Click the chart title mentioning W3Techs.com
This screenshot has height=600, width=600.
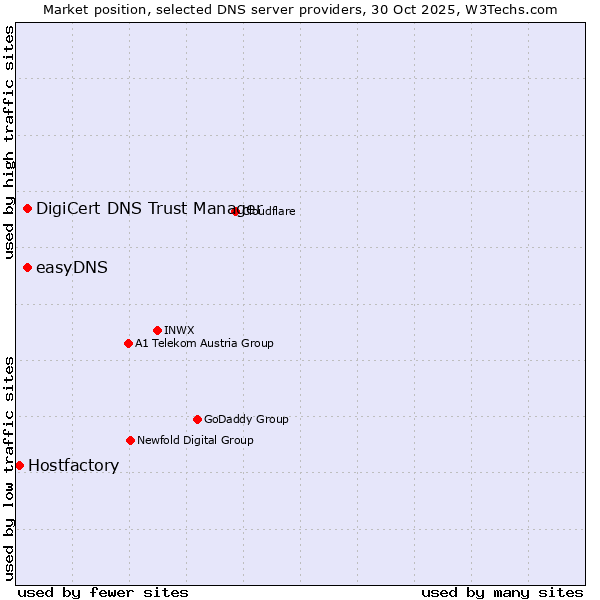point(300,9)
